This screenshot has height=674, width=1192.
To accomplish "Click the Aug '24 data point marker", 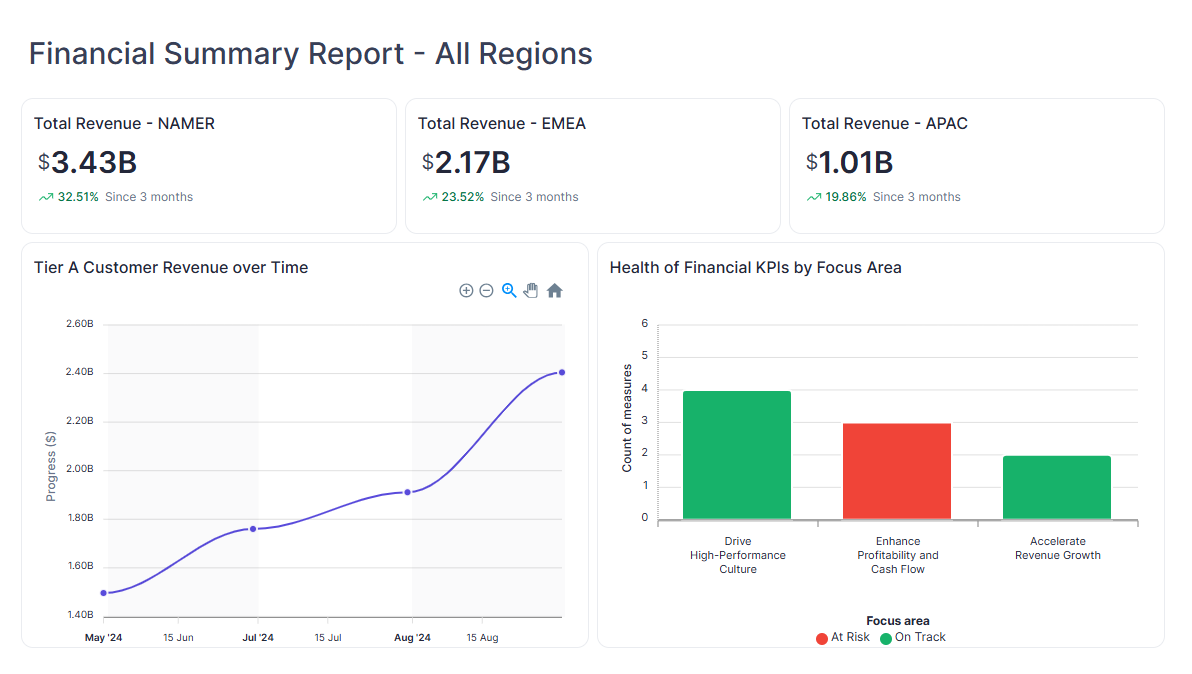I will pyautogui.click(x=408, y=492).
